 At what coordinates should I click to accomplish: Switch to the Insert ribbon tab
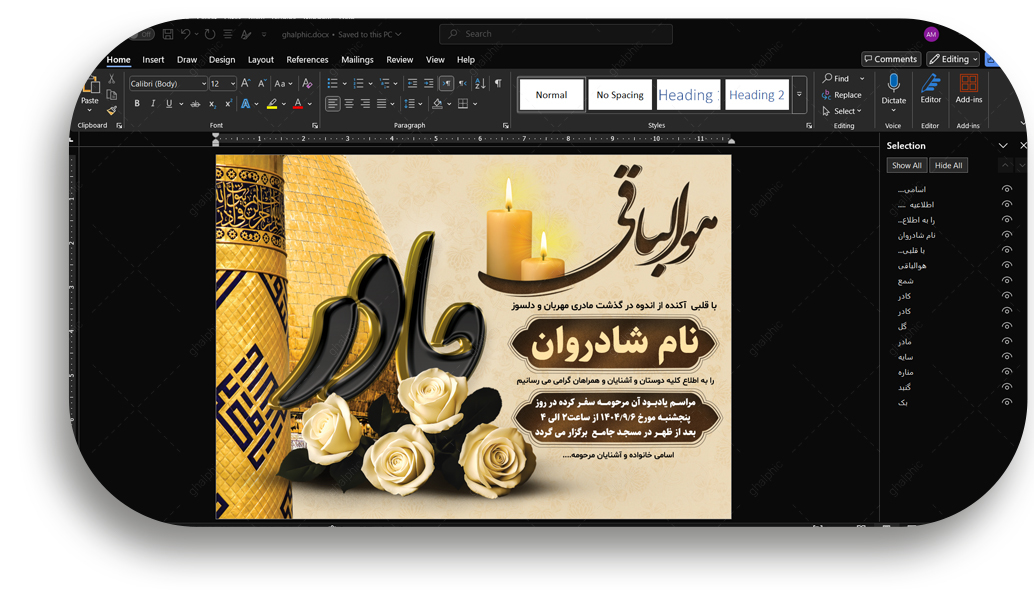coord(153,60)
